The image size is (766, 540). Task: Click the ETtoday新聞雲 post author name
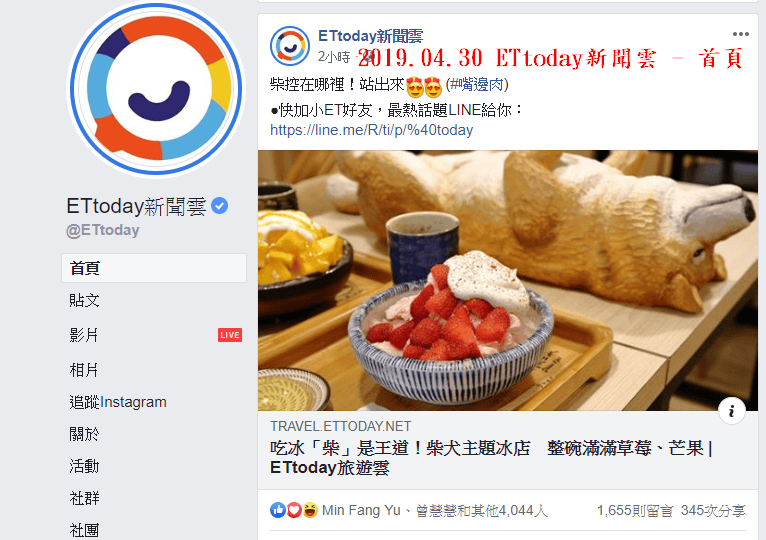coord(370,36)
